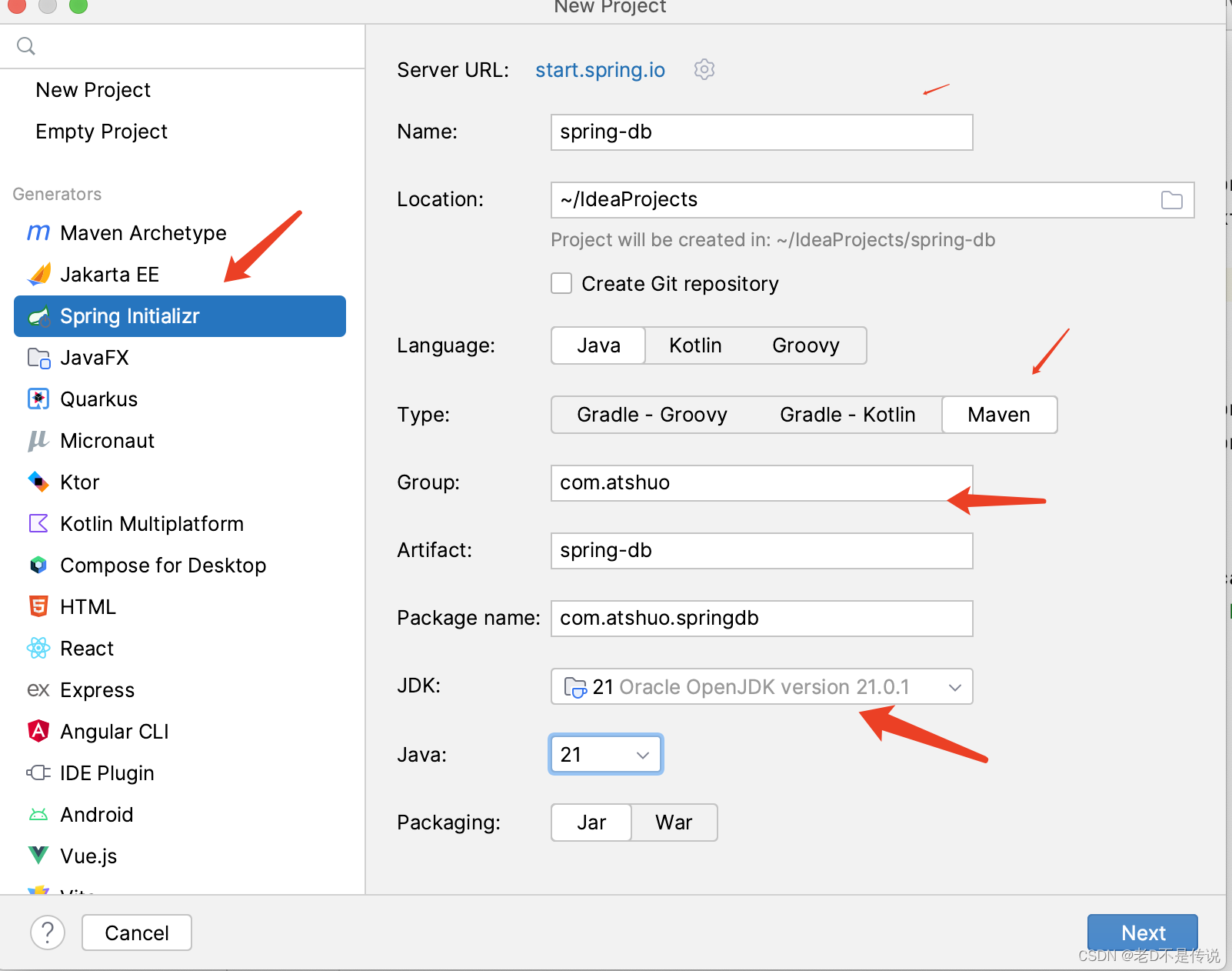The height and width of the screenshot is (971, 1232).
Task: Select Spring Initializr generator
Action: pos(180,316)
